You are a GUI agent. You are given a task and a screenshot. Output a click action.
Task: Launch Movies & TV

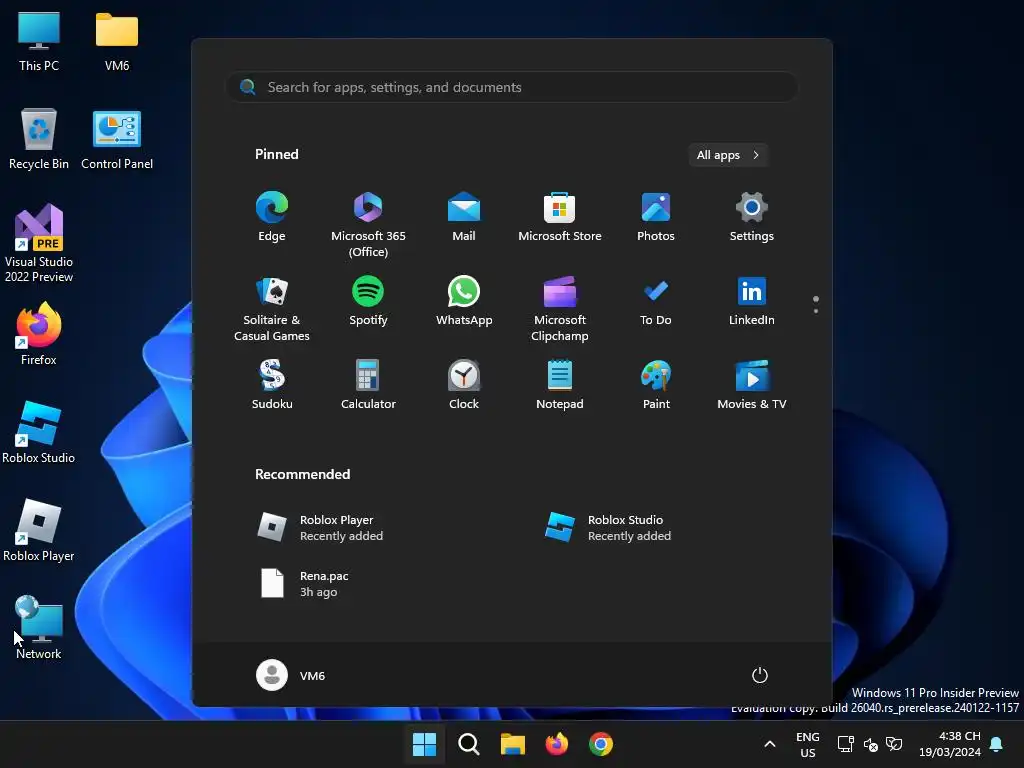752,385
